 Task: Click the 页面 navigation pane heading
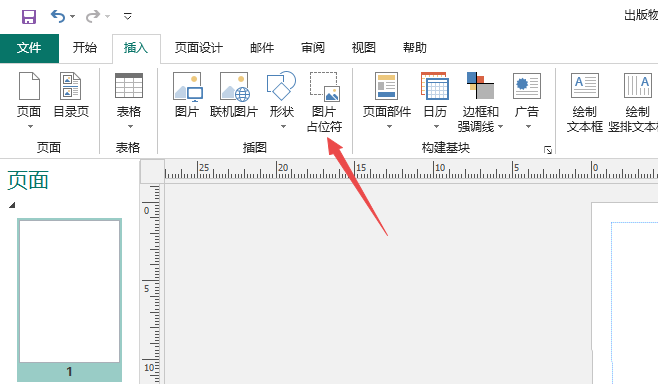point(28,180)
